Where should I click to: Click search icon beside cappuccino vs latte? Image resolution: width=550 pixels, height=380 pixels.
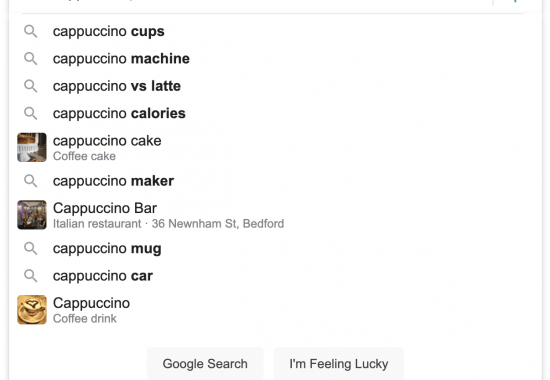click(x=31, y=86)
